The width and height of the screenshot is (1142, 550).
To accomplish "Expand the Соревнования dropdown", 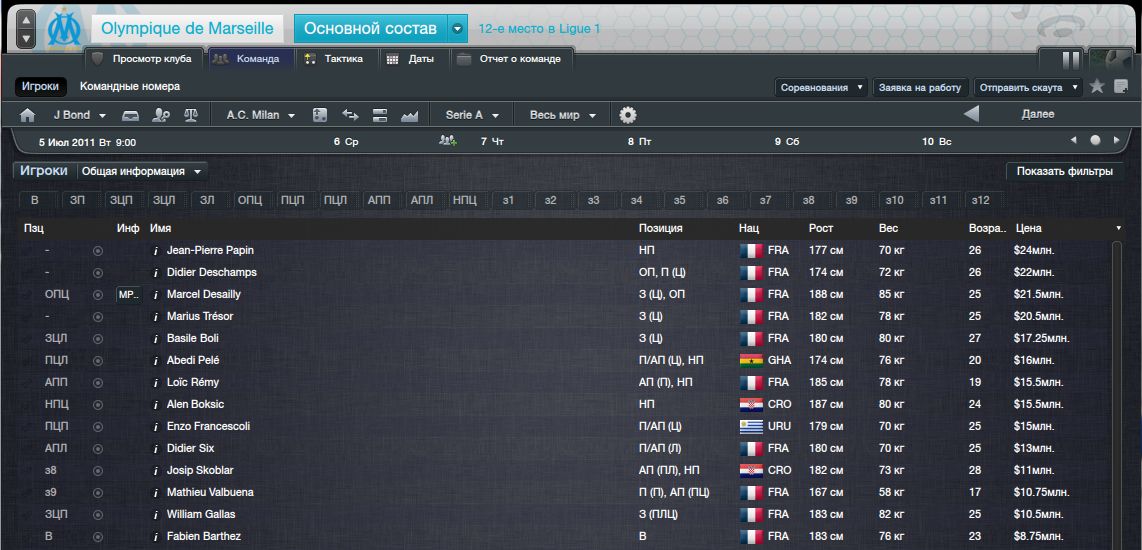I will [822, 87].
